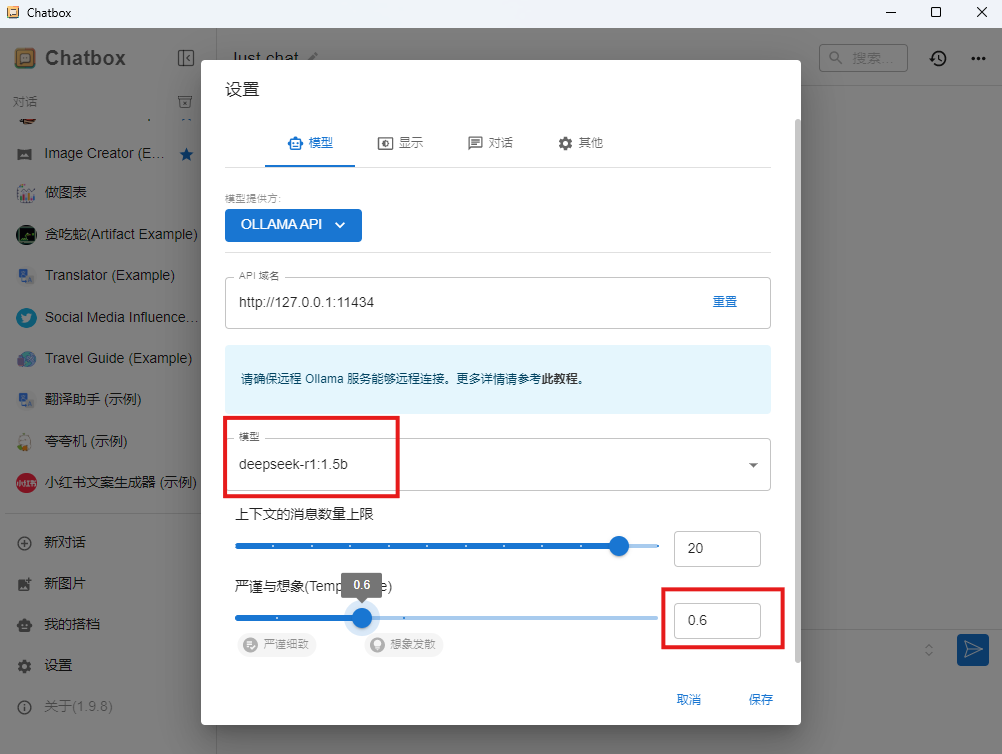Click the context message limit slider handle
The height and width of the screenshot is (754, 1002).
pos(619,546)
